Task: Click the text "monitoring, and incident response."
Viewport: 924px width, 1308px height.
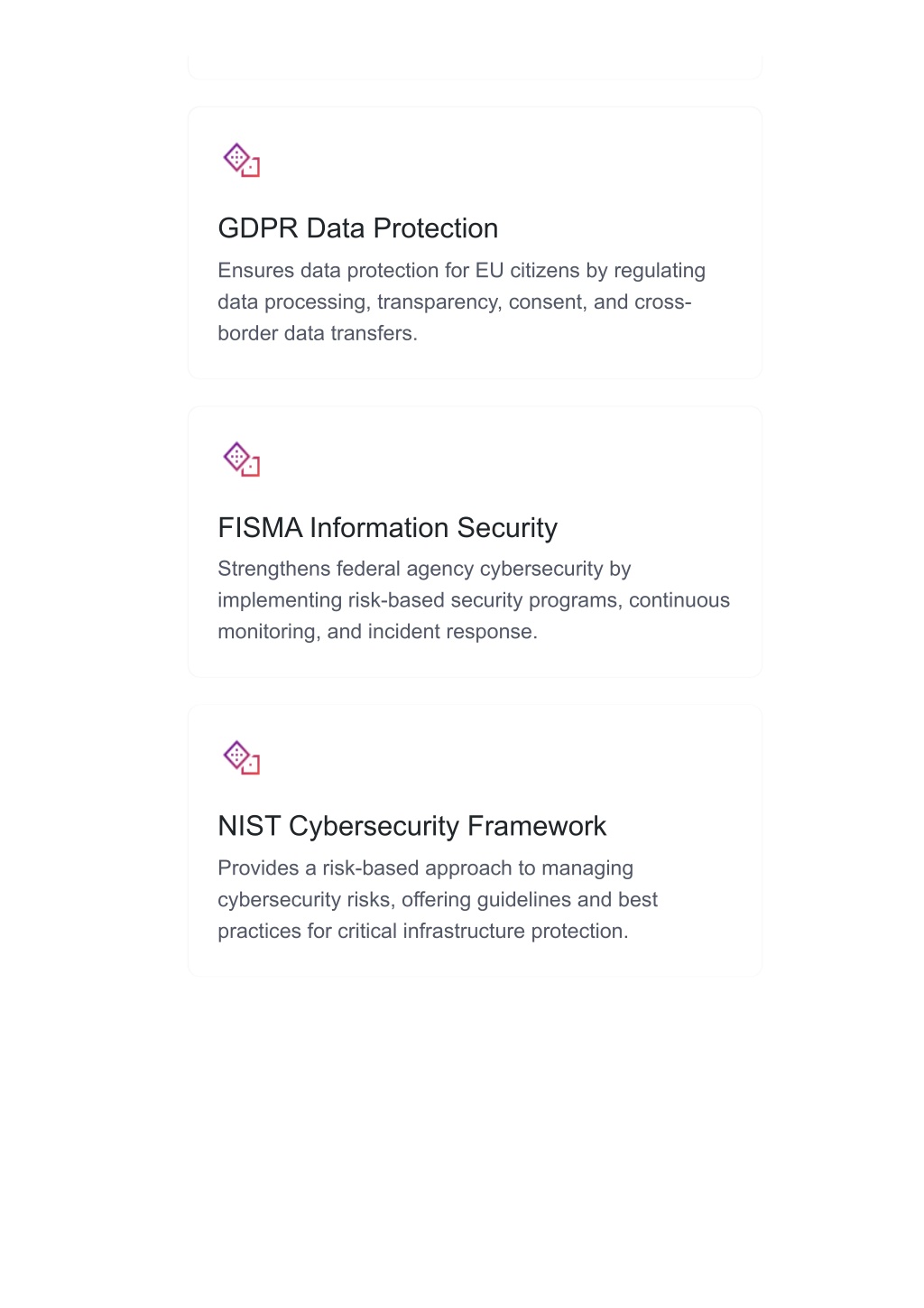Action: pos(377,632)
